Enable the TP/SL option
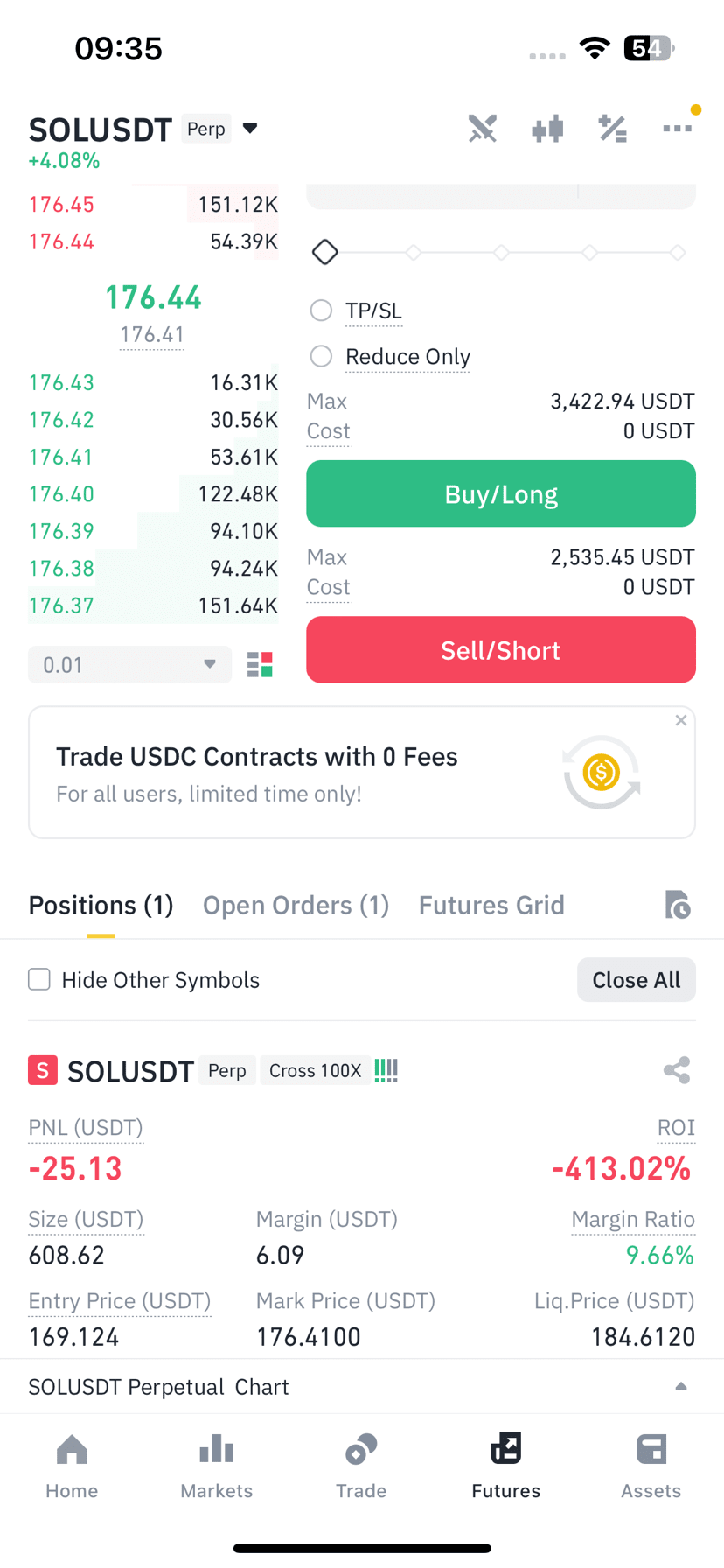724x1568 pixels. [x=321, y=311]
